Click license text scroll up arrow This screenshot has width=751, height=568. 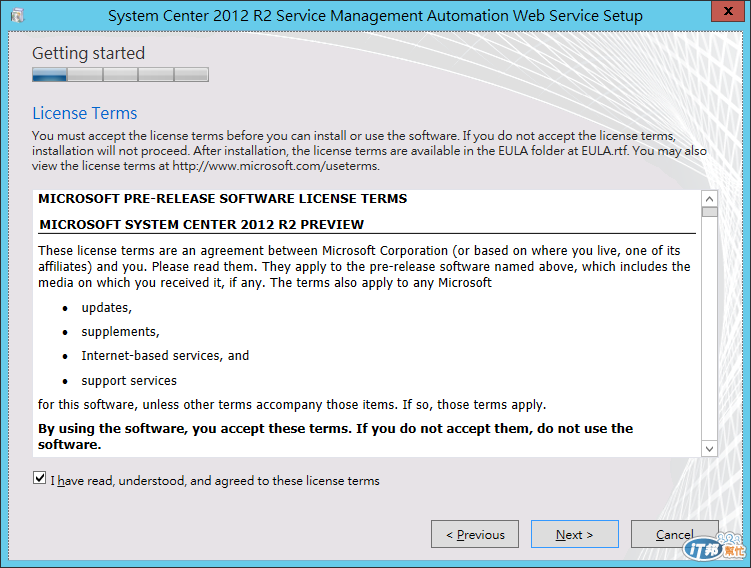[x=709, y=198]
